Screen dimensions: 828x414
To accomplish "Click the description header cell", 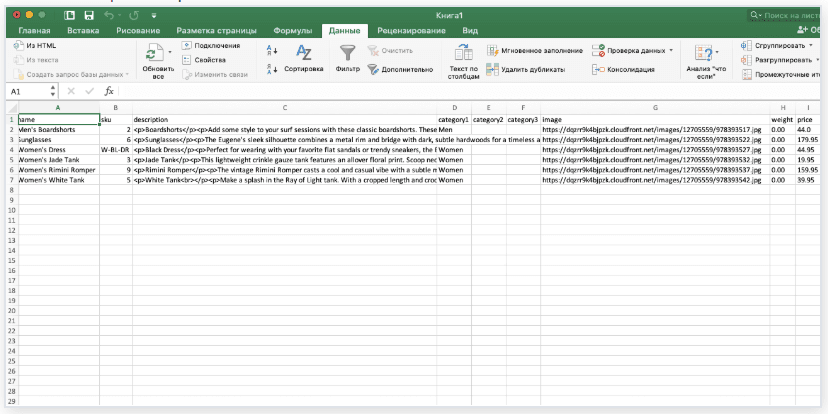I will coord(285,119).
